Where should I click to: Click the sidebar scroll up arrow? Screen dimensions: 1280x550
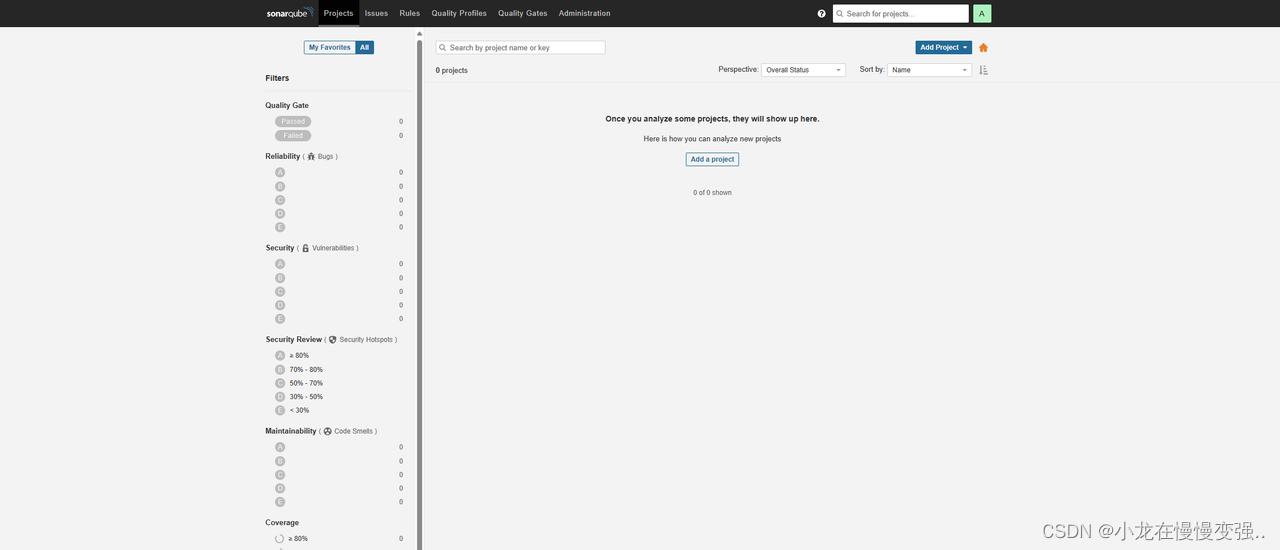(x=419, y=34)
